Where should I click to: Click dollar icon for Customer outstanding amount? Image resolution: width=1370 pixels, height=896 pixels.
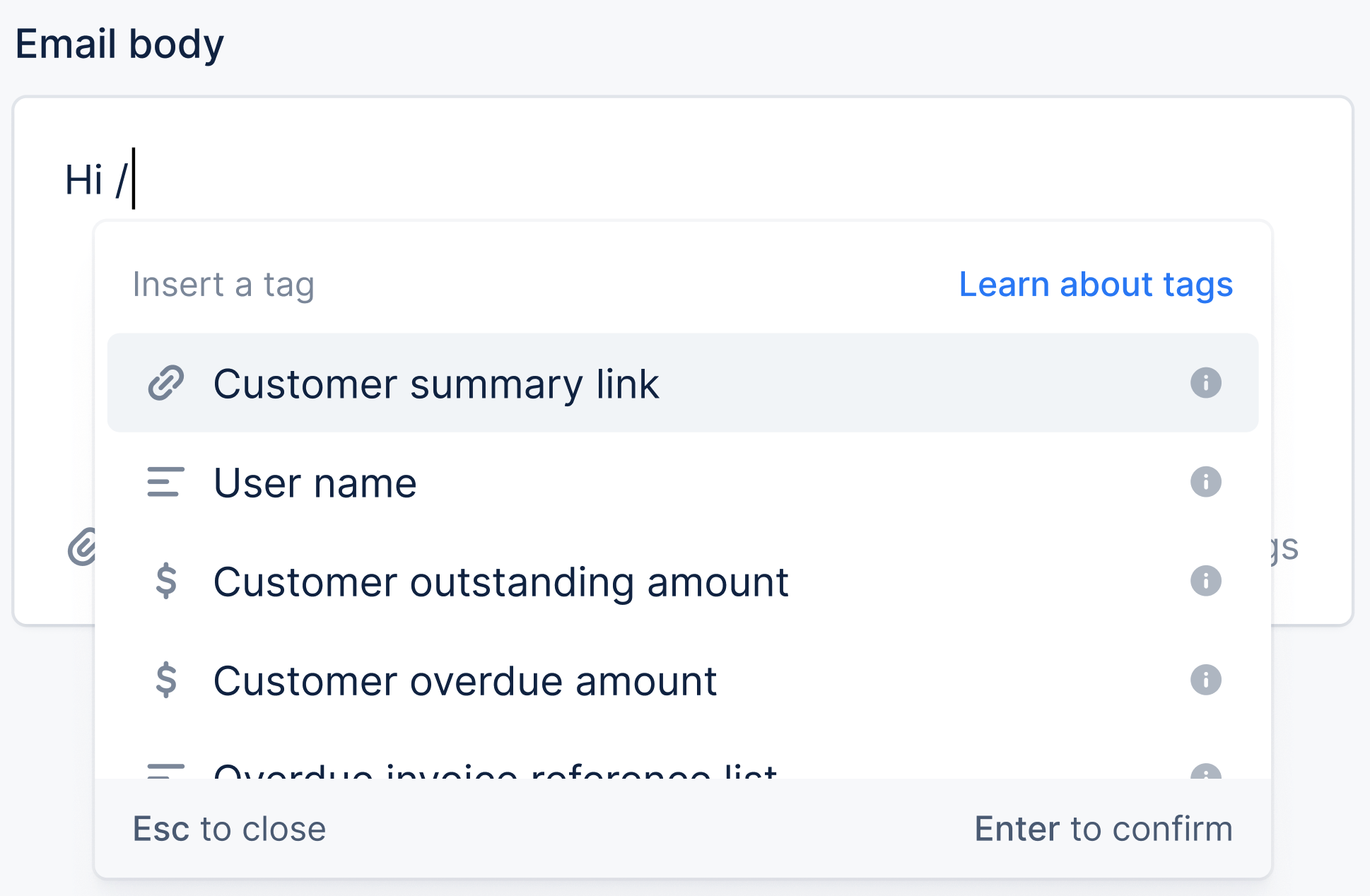coord(166,581)
